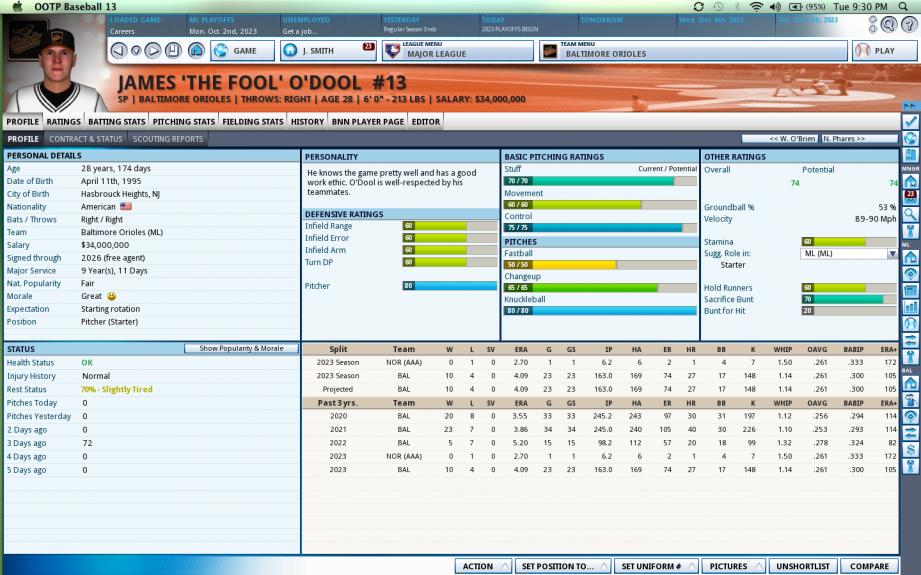Click the macOS Wi-Fi status icon
The height and width of the screenshot is (575, 921).
pyautogui.click(x=756, y=7)
